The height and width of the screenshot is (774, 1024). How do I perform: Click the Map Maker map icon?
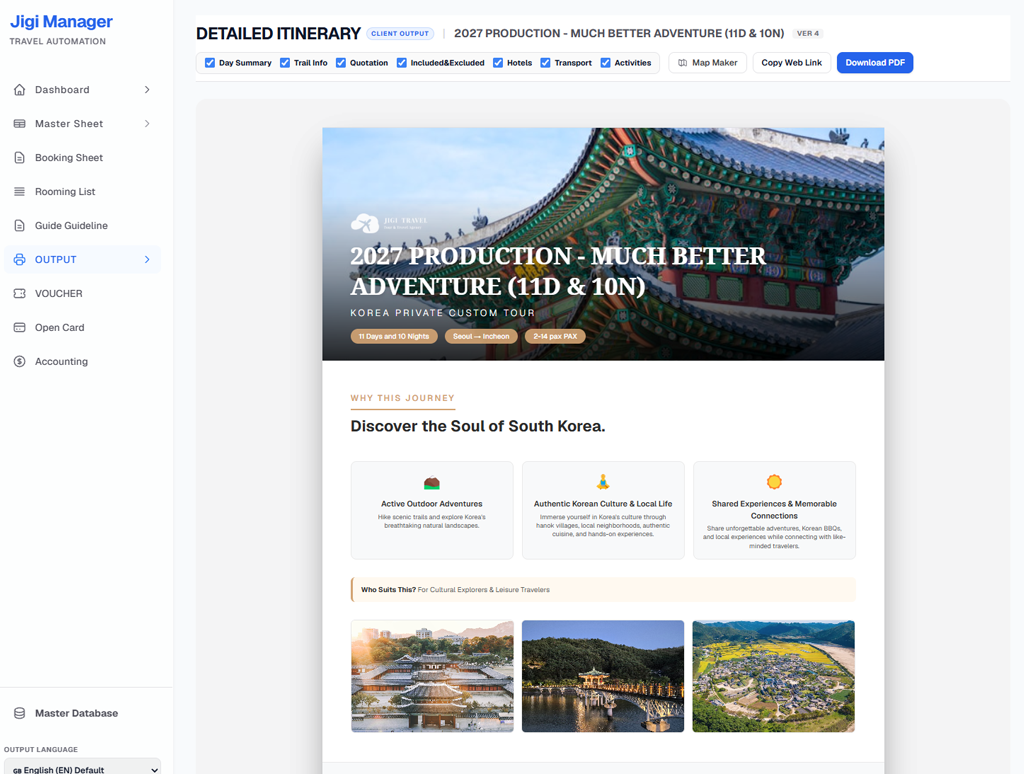[x=682, y=63]
